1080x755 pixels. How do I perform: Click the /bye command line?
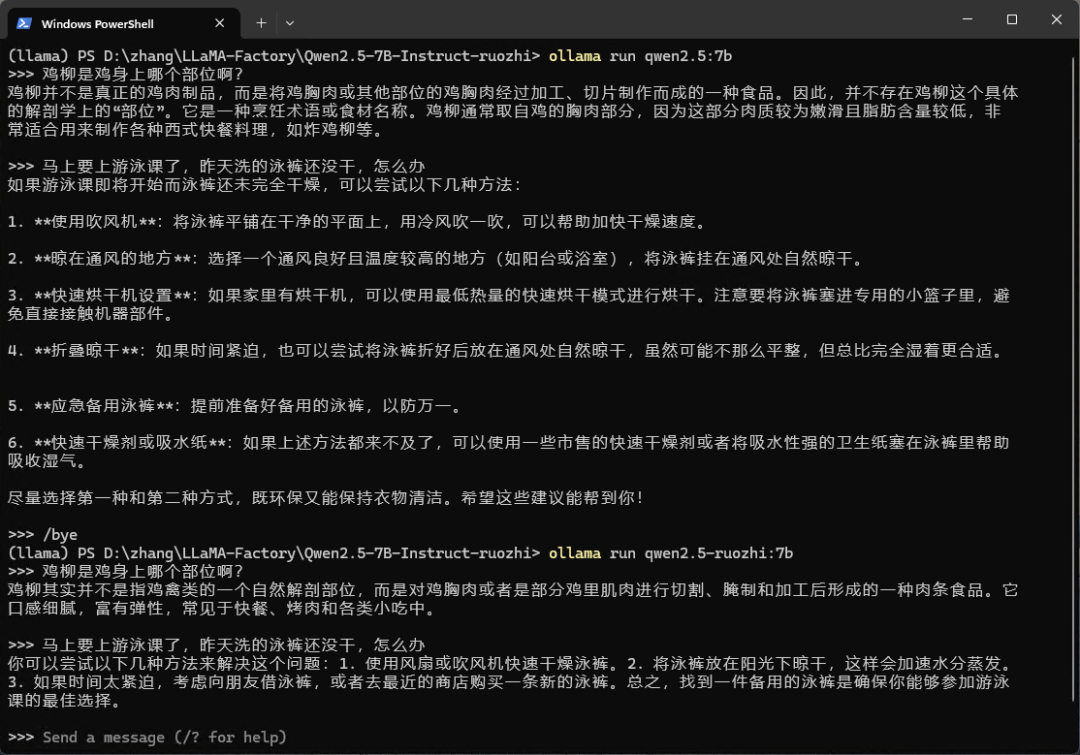[43, 535]
